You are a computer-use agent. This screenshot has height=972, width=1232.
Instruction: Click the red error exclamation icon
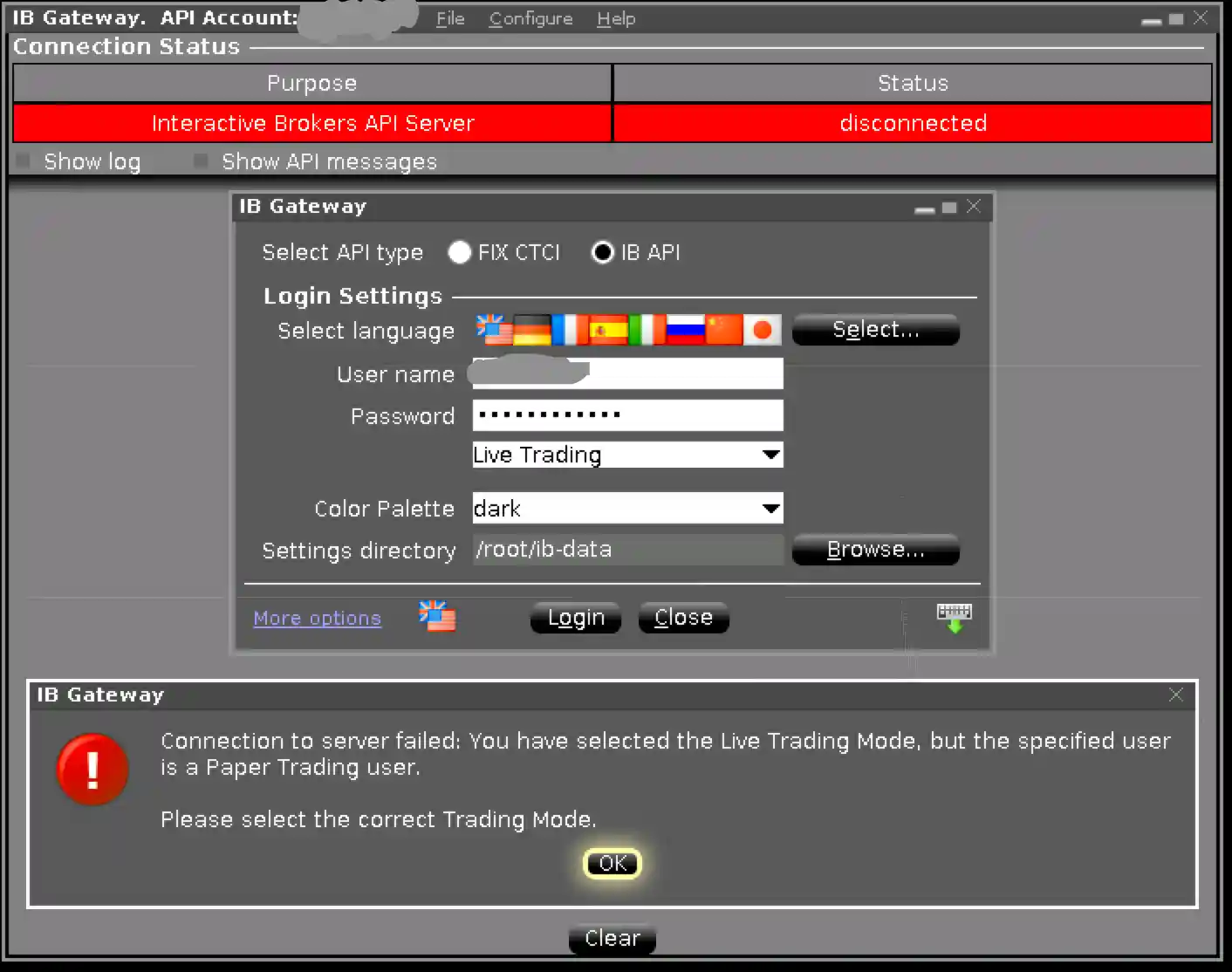pos(92,770)
